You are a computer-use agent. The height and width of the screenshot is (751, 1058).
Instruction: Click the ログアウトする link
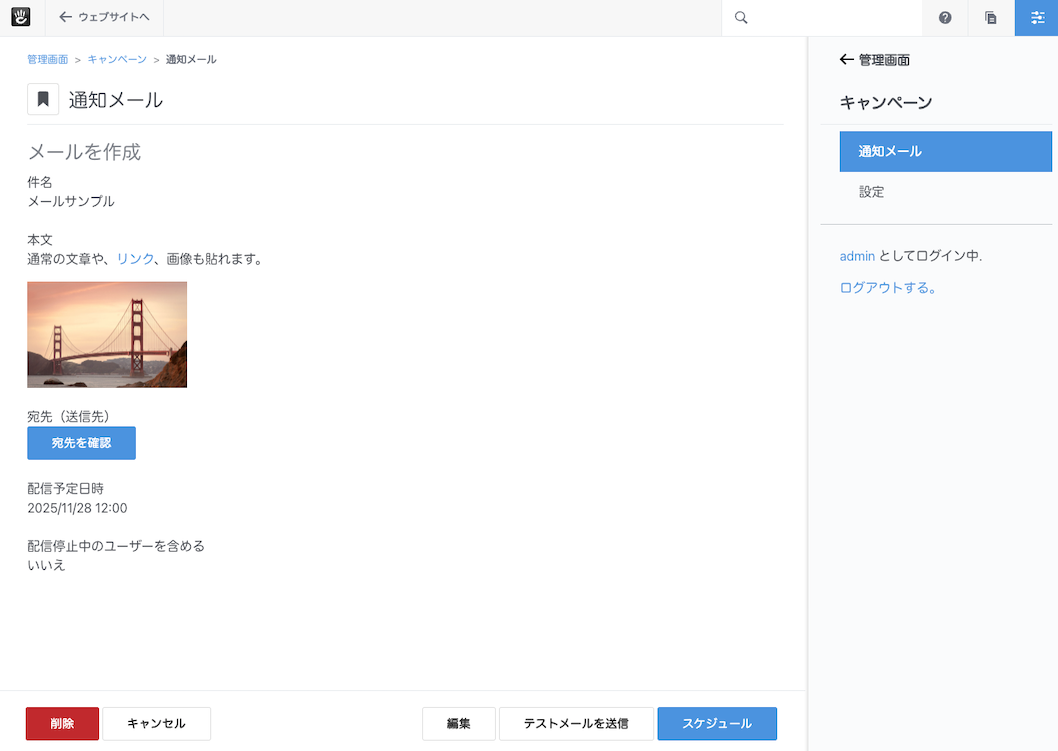[888, 288]
